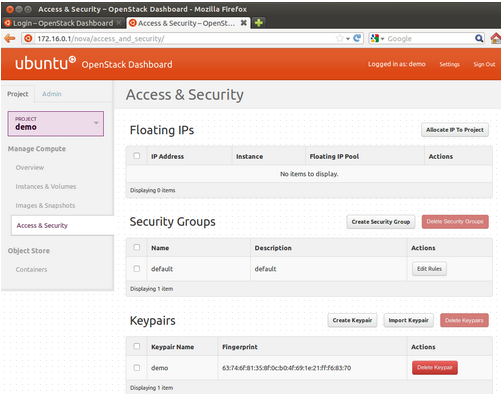Click Allocate IP To Project button
The height and width of the screenshot is (394, 501).
tap(455, 130)
